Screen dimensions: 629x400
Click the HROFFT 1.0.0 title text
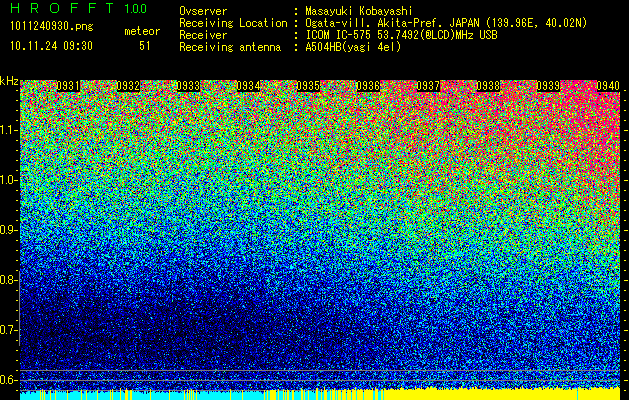click(78, 8)
